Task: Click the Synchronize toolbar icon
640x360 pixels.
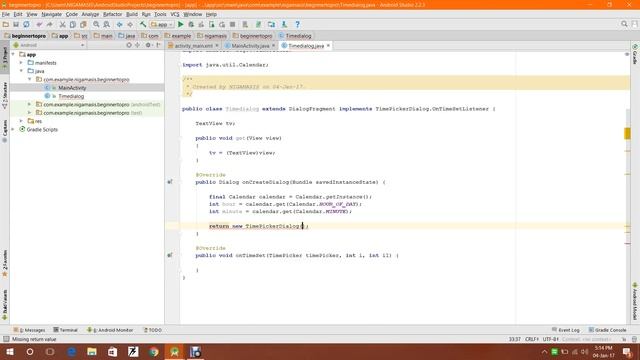Action: coord(26,24)
